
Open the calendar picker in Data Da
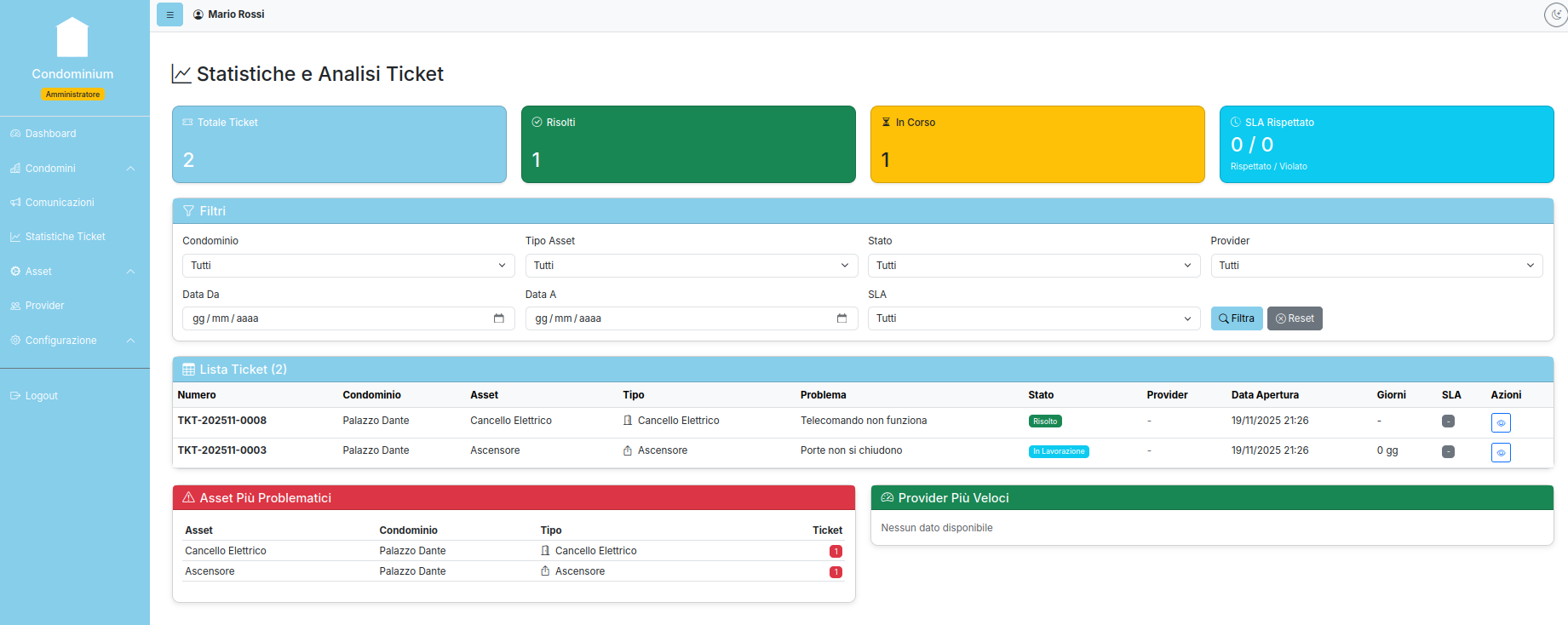[x=499, y=318]
